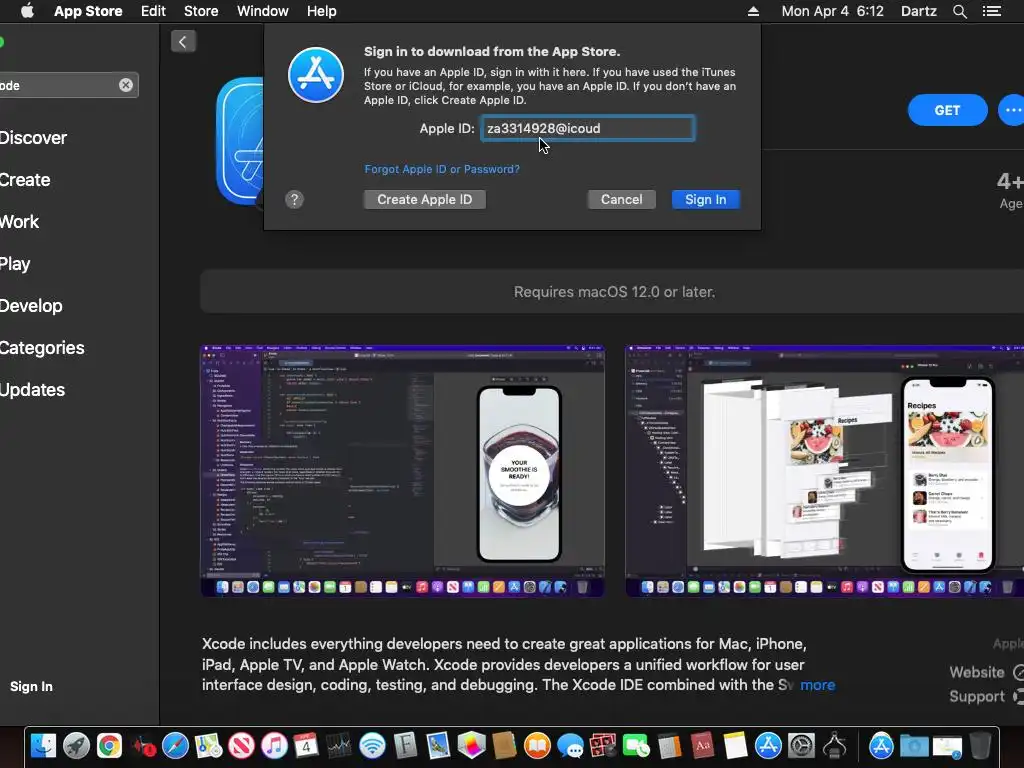
Task: Cancel the sign-in dialog
Action: coord(622,199)
